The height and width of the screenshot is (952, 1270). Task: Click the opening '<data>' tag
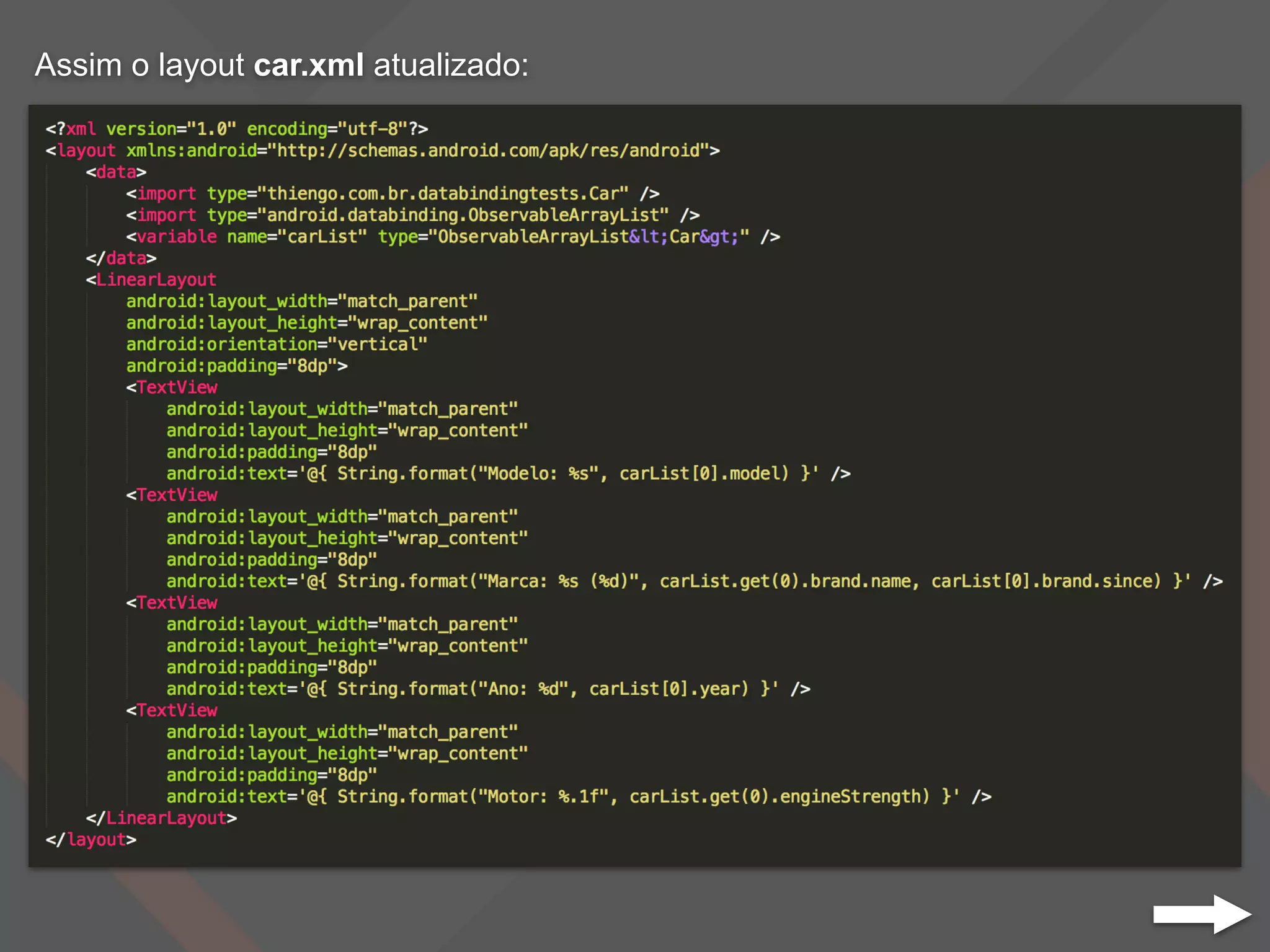pos(116,172)
